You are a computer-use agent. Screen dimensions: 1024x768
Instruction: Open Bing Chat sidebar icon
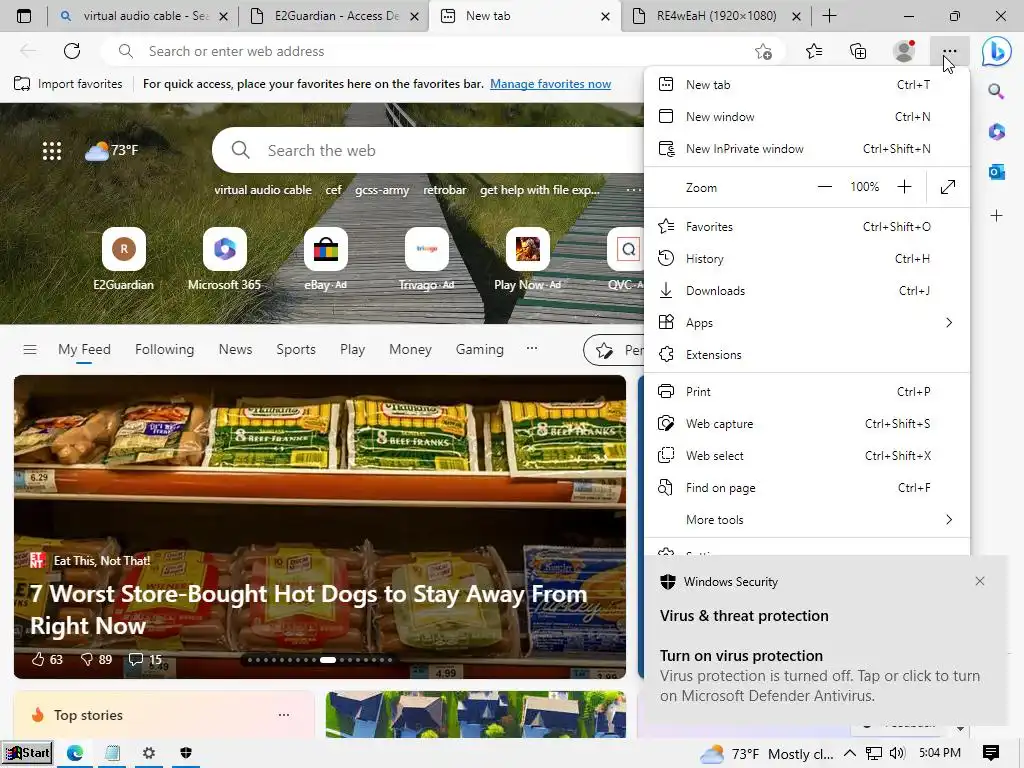point(997,51)
